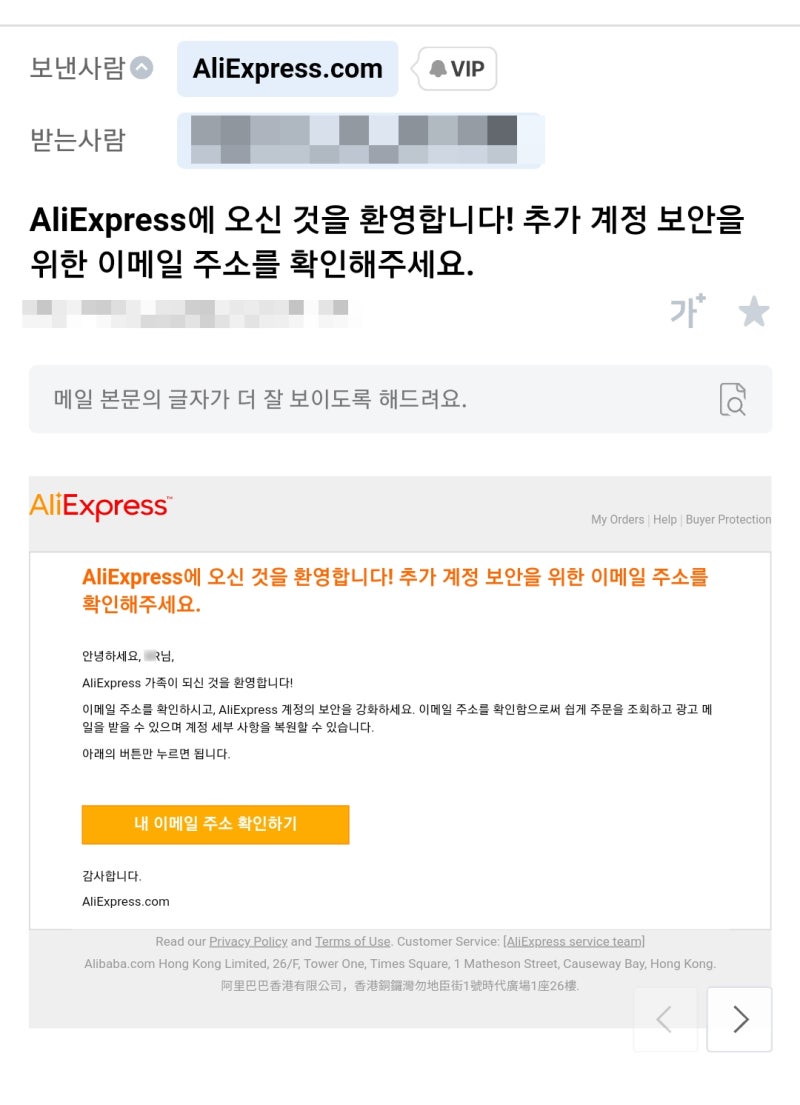
Task: Click 내 이메일 주소 확인하기 button
Action: [x=216, y=825]
